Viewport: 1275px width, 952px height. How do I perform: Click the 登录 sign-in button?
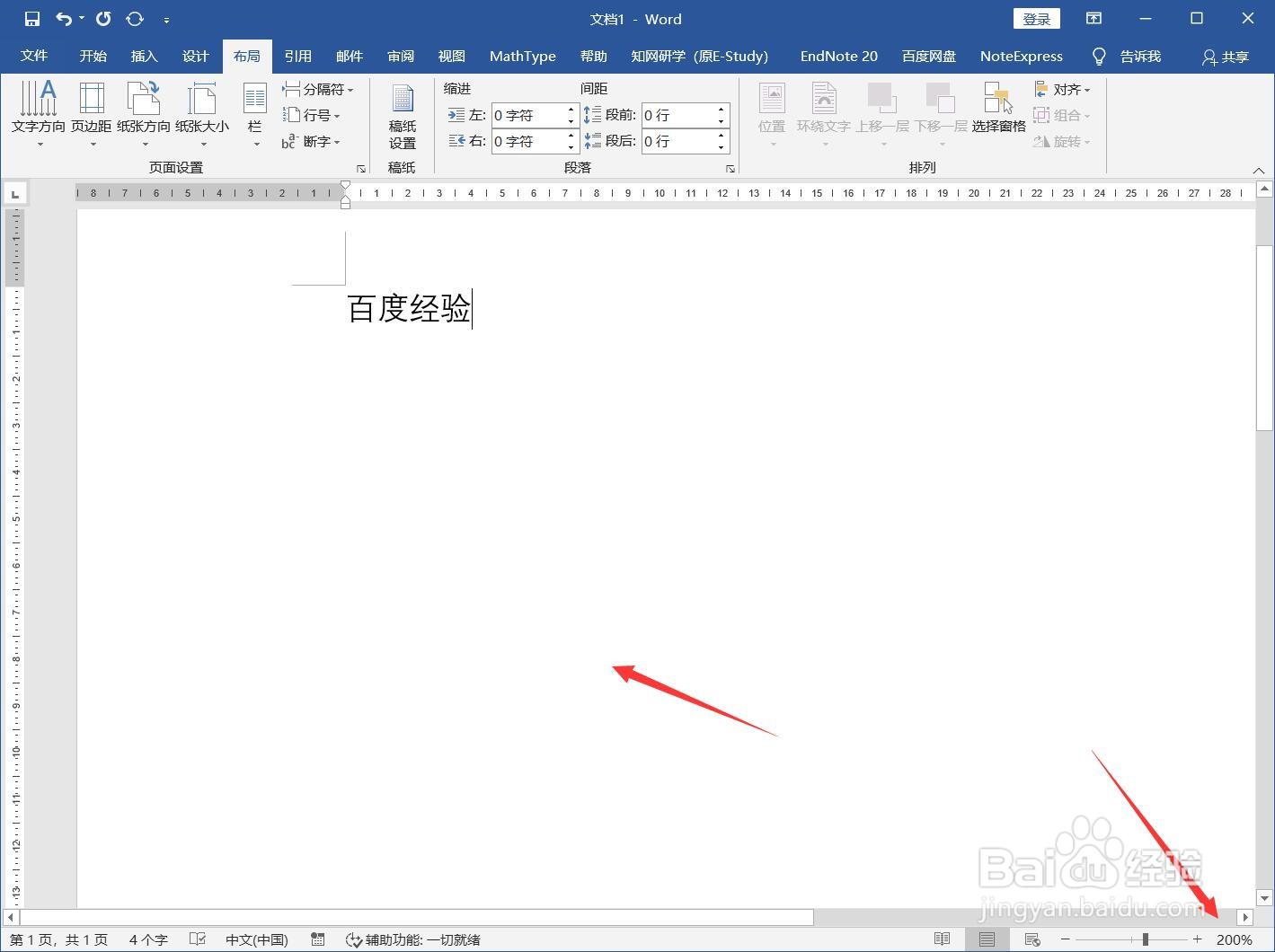coord(1036,18)
